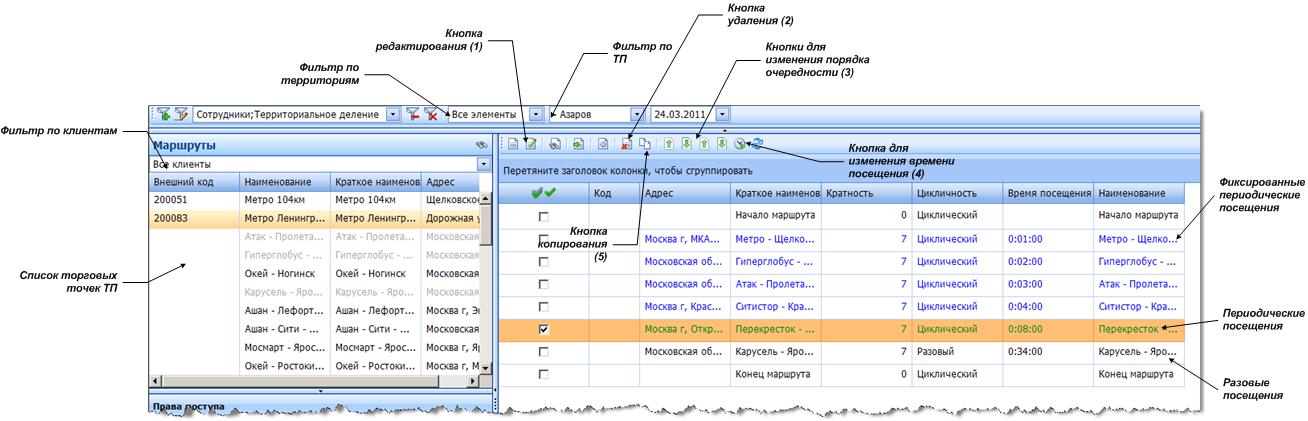Click the Гиперглобус short name link in the visits table

(x=775, y=261)
